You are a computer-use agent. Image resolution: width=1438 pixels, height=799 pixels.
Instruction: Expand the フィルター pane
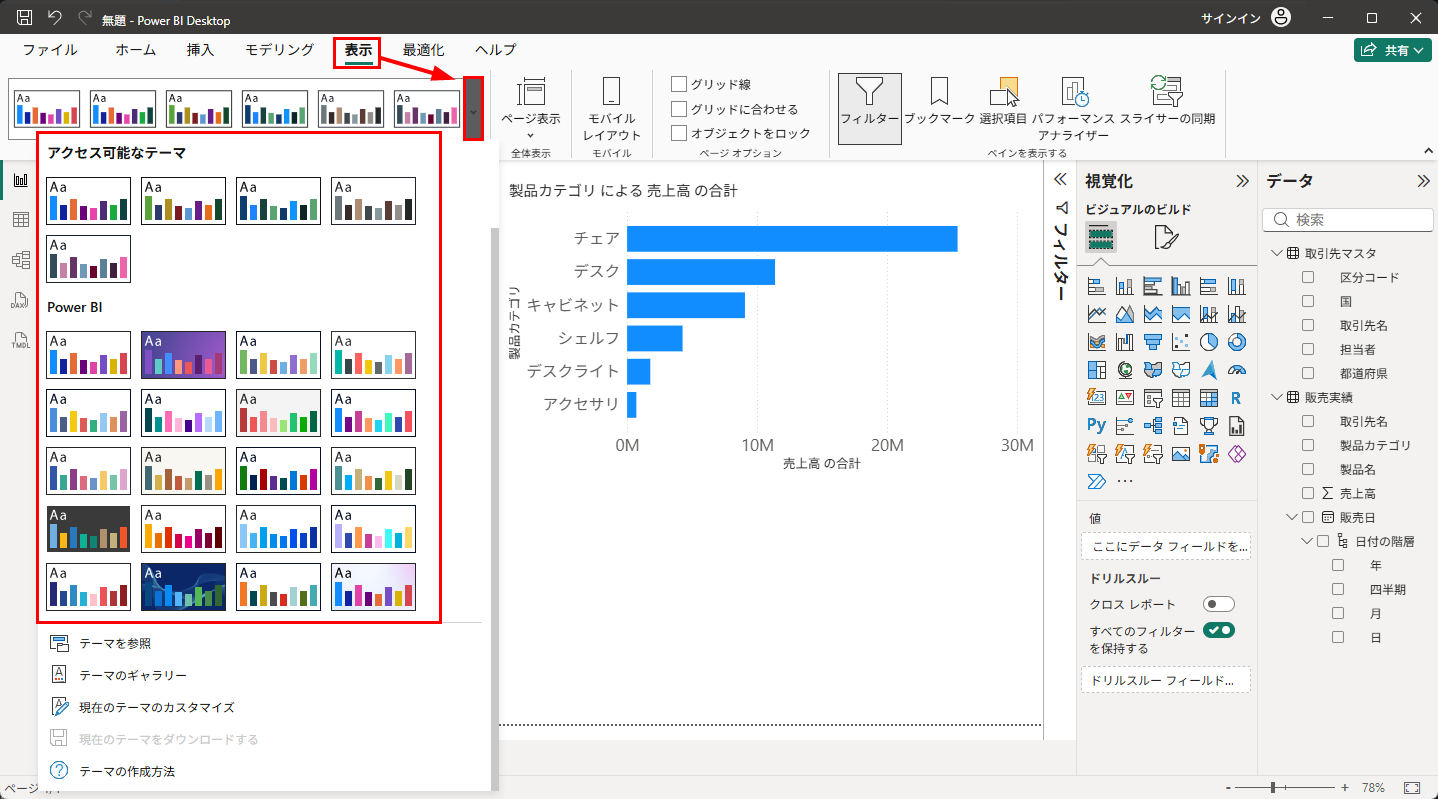pos(1061,180)
